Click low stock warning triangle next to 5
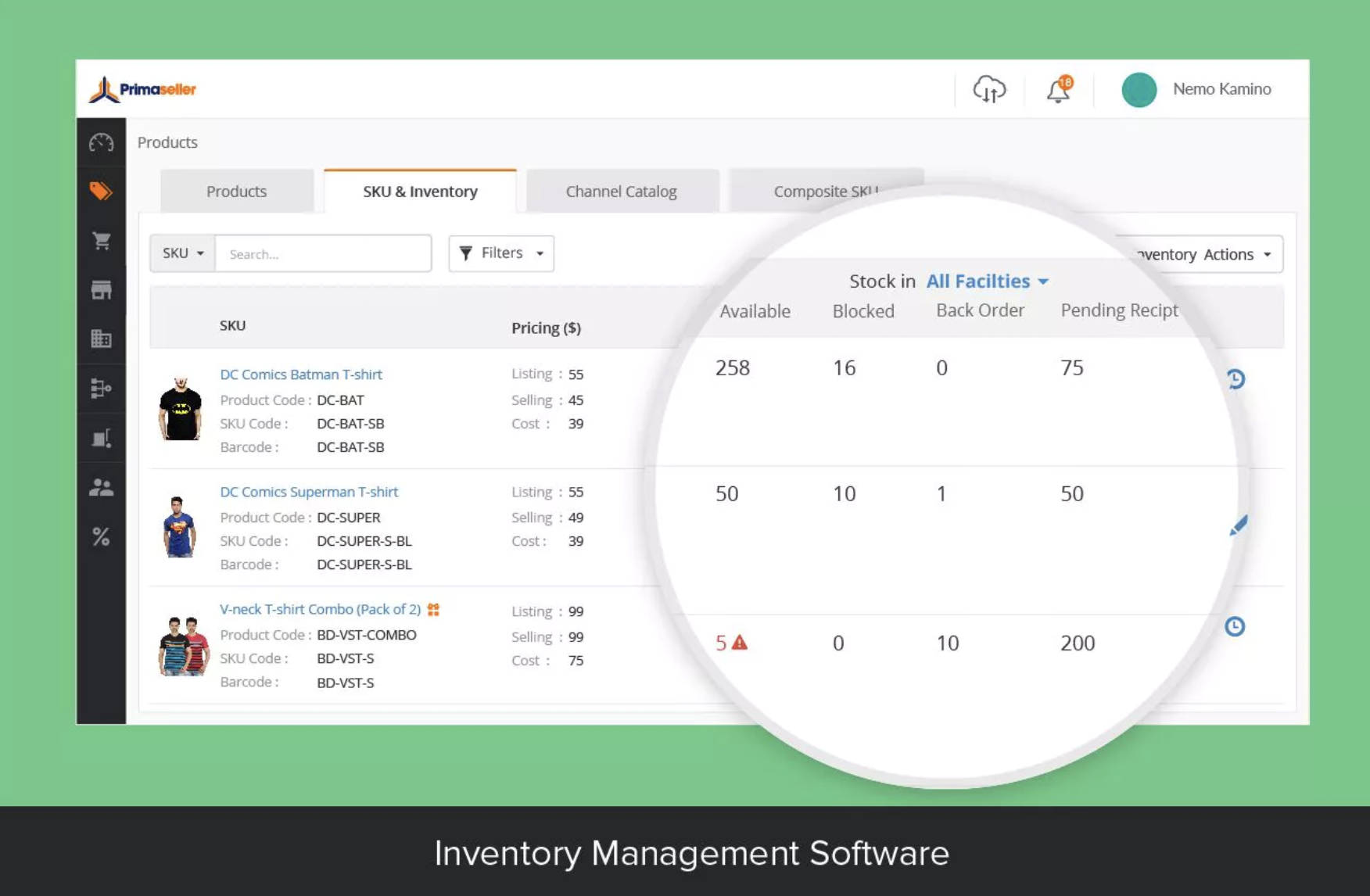 (x=740, y=642)
